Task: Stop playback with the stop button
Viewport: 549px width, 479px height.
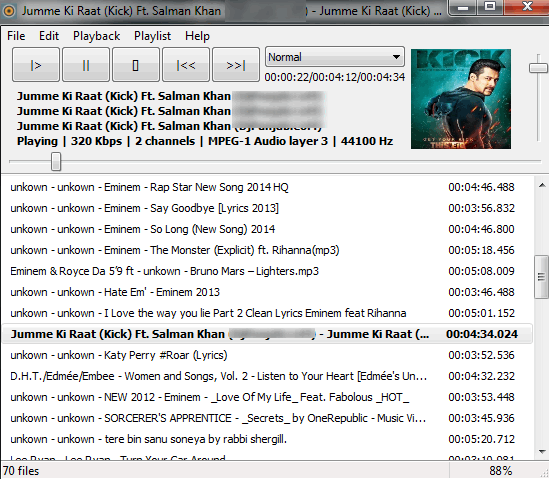Action: (x=136, y=65)
